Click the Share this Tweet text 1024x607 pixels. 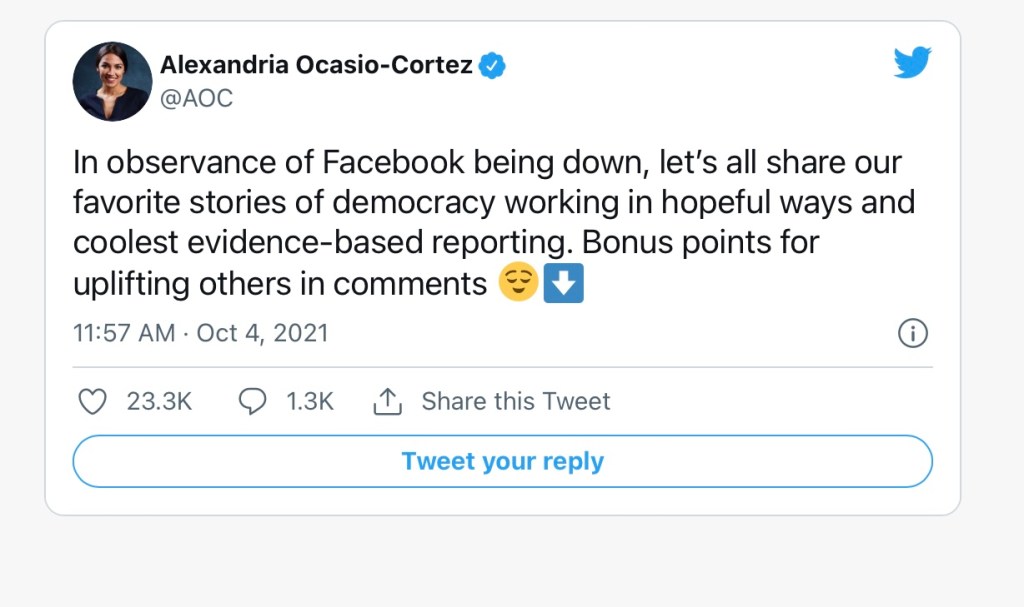coord(515,402)
